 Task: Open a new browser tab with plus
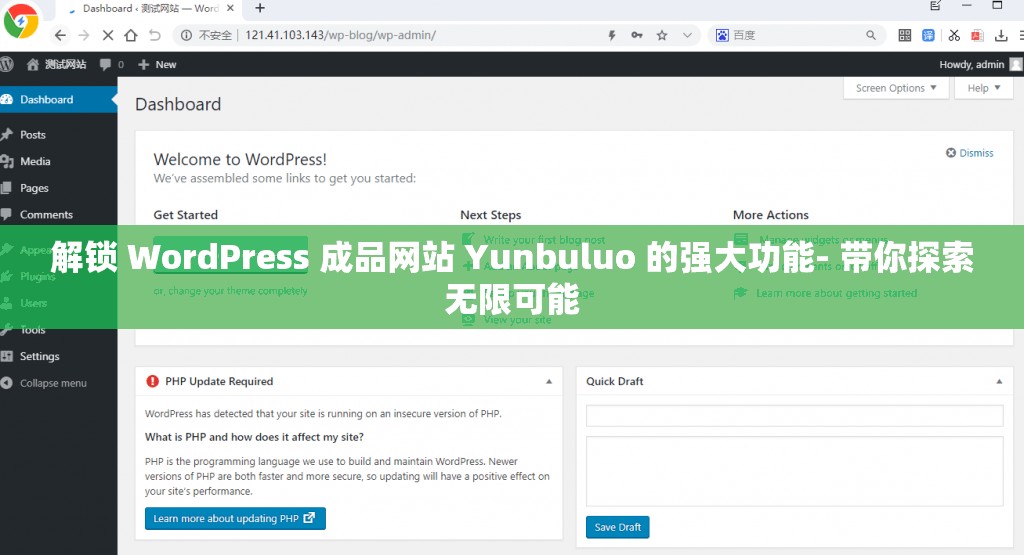tap(260, 8)
